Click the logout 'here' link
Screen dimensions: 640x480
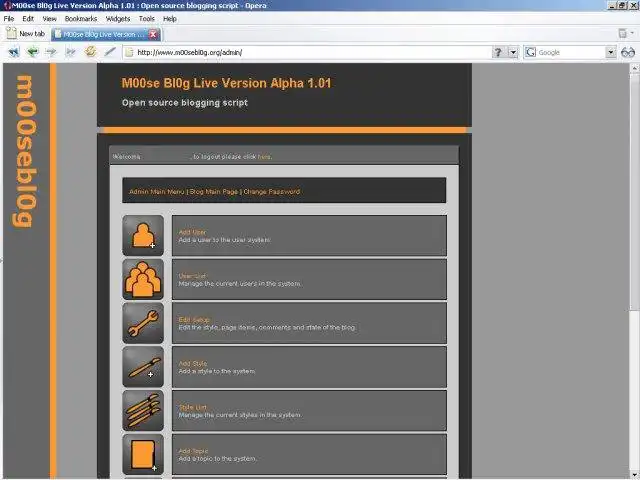click(x=264, y=157)
